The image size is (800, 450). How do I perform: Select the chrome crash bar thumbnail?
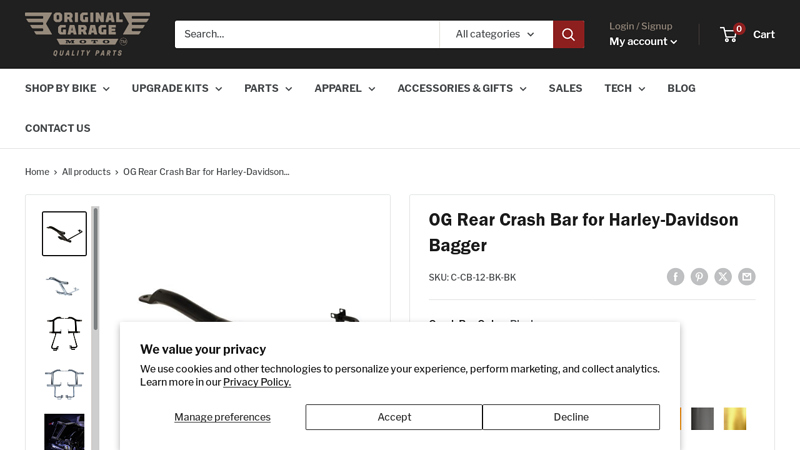[64, 286]
